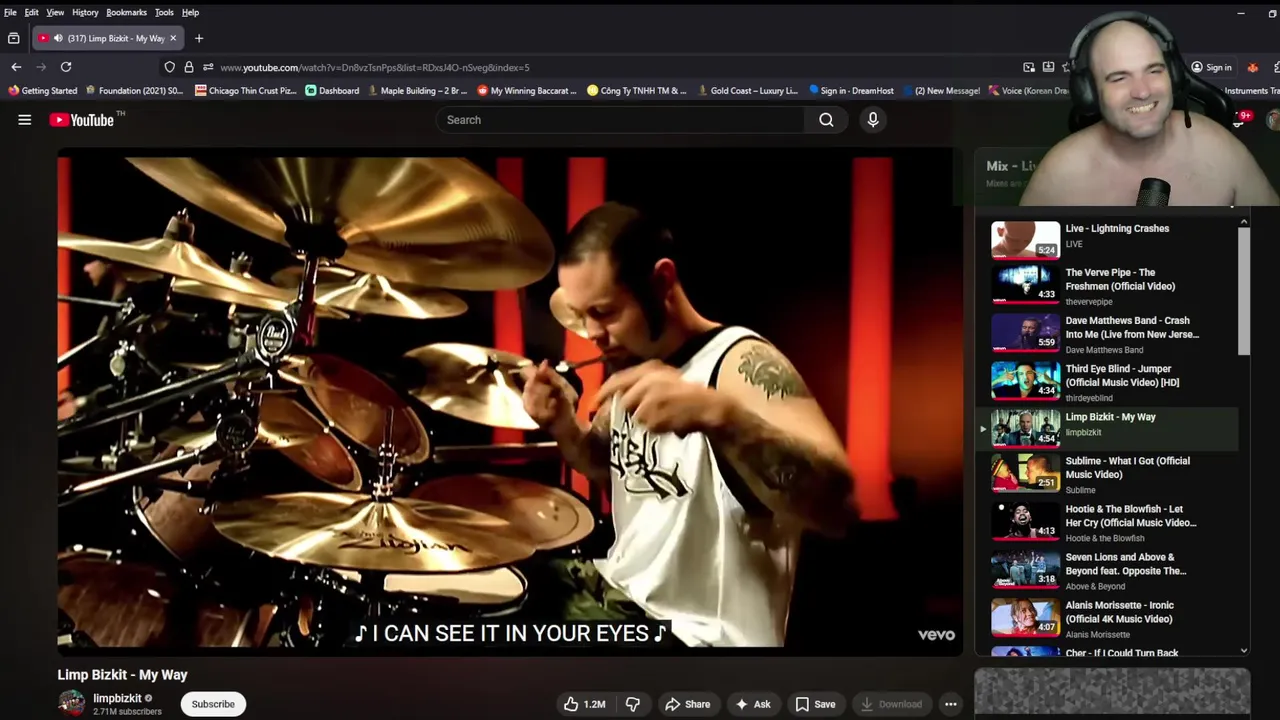Open the Edit menu
Image resolution: width=1280 pixels, height=720 pixels.
[x=31, y=12]
